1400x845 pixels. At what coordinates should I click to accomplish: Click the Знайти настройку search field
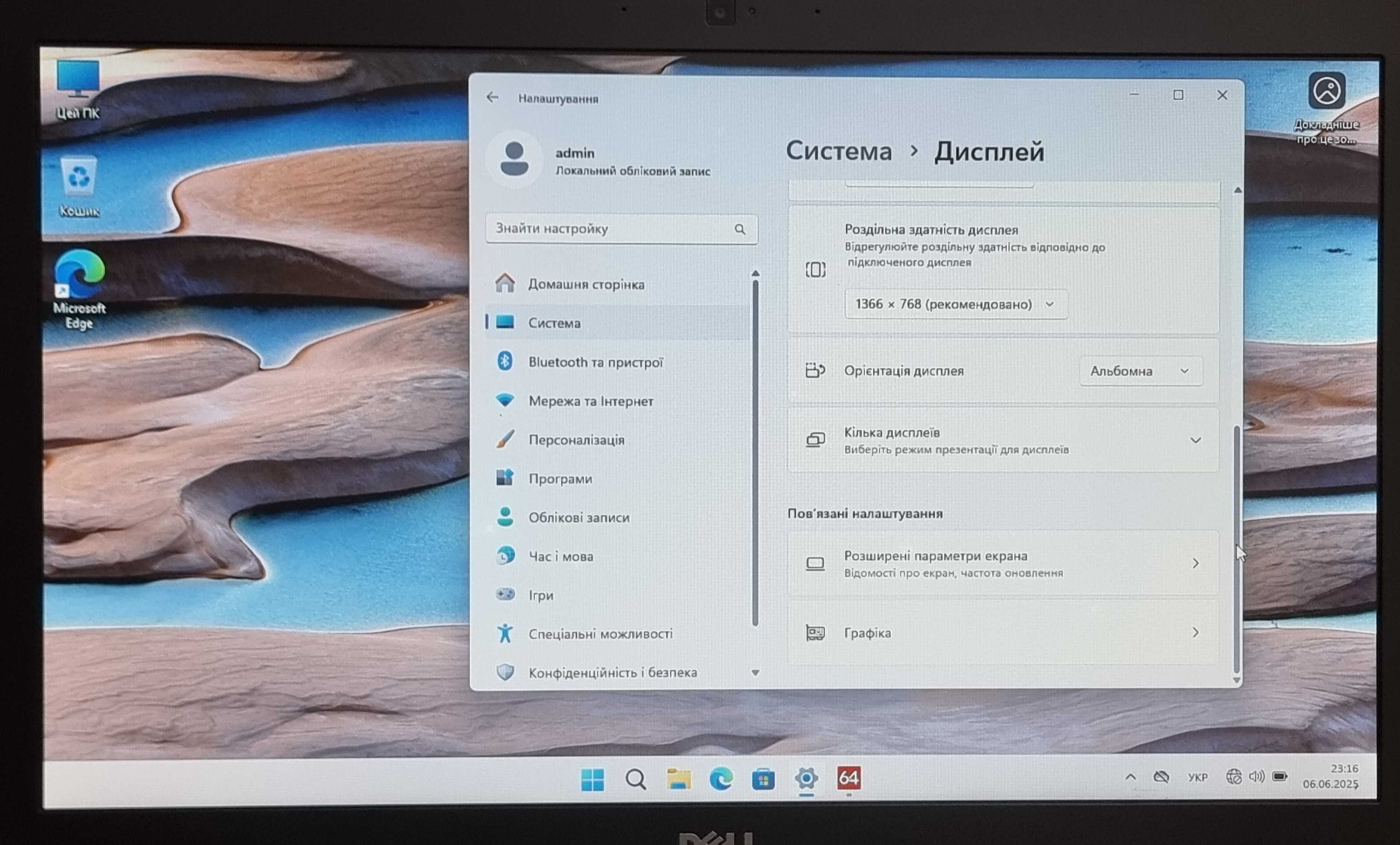[x=608, y=229]
